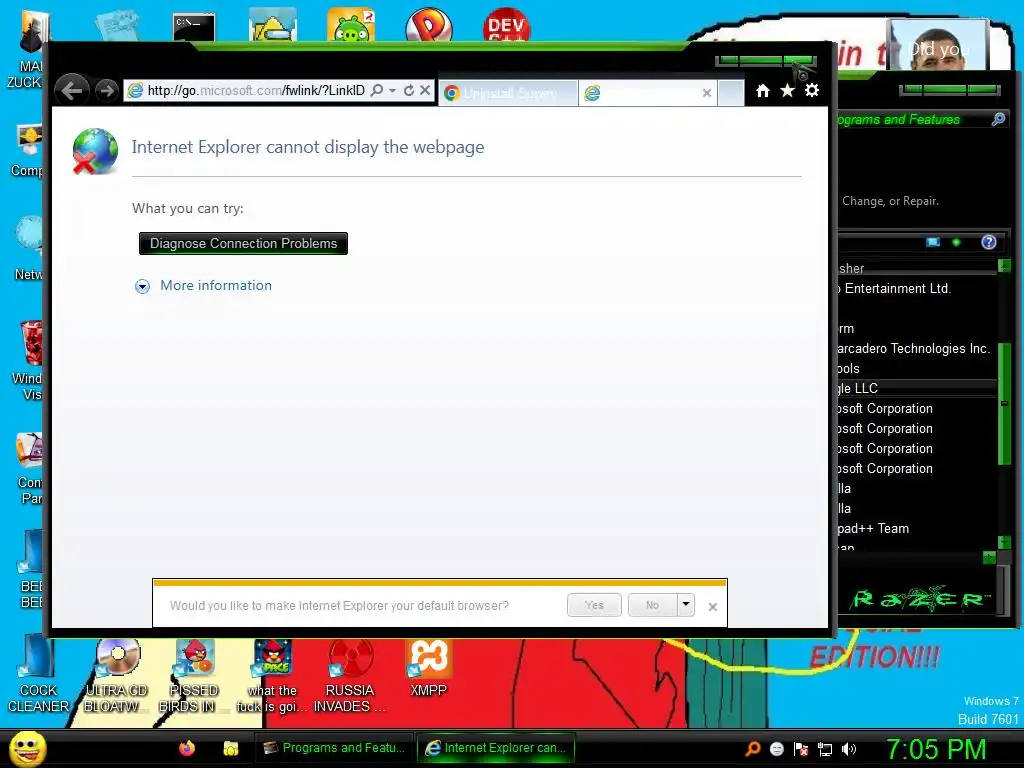
Task: Open Help in Programs and Features window
Action: coord(989,242)
